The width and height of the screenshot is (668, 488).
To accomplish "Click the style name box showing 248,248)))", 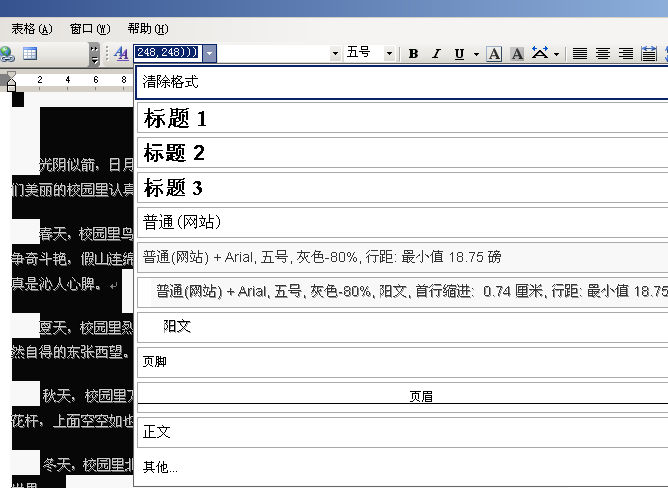I will point(168,53).
